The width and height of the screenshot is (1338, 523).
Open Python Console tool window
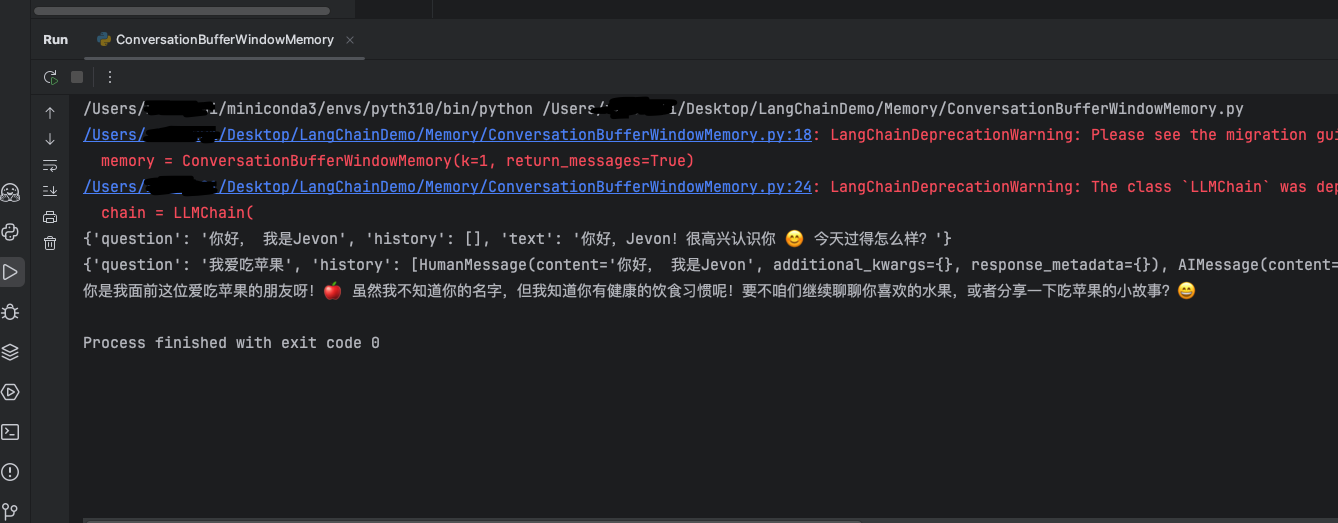11,232
